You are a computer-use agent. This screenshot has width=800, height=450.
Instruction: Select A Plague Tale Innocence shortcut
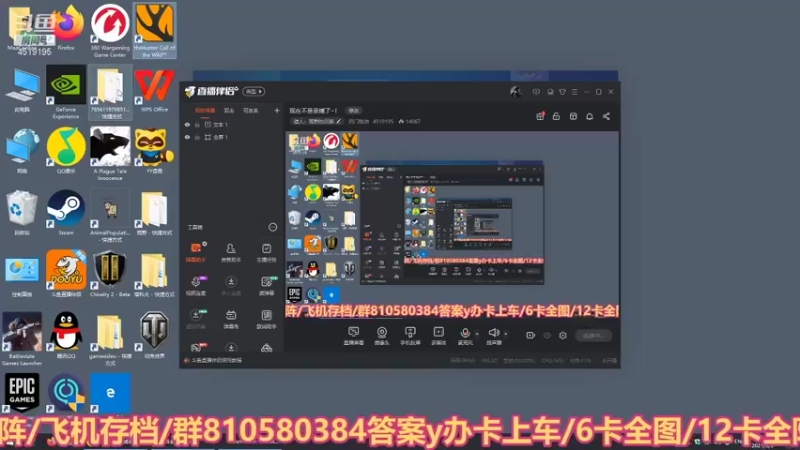[x=110, y=154]
